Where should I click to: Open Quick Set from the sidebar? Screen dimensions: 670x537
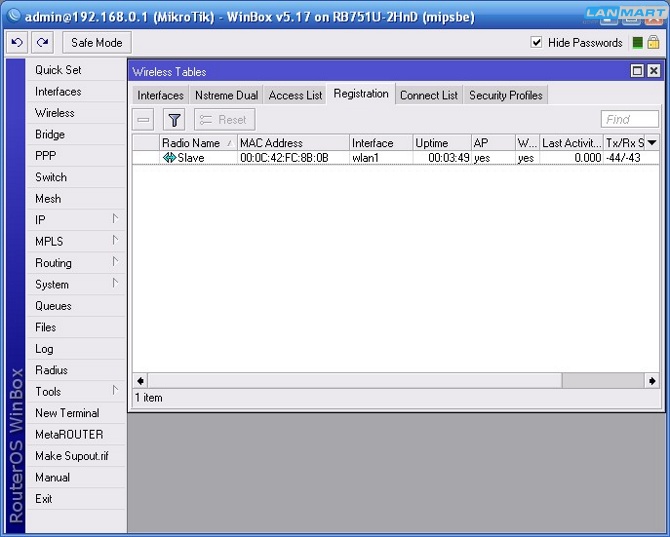tap(76, 70)
